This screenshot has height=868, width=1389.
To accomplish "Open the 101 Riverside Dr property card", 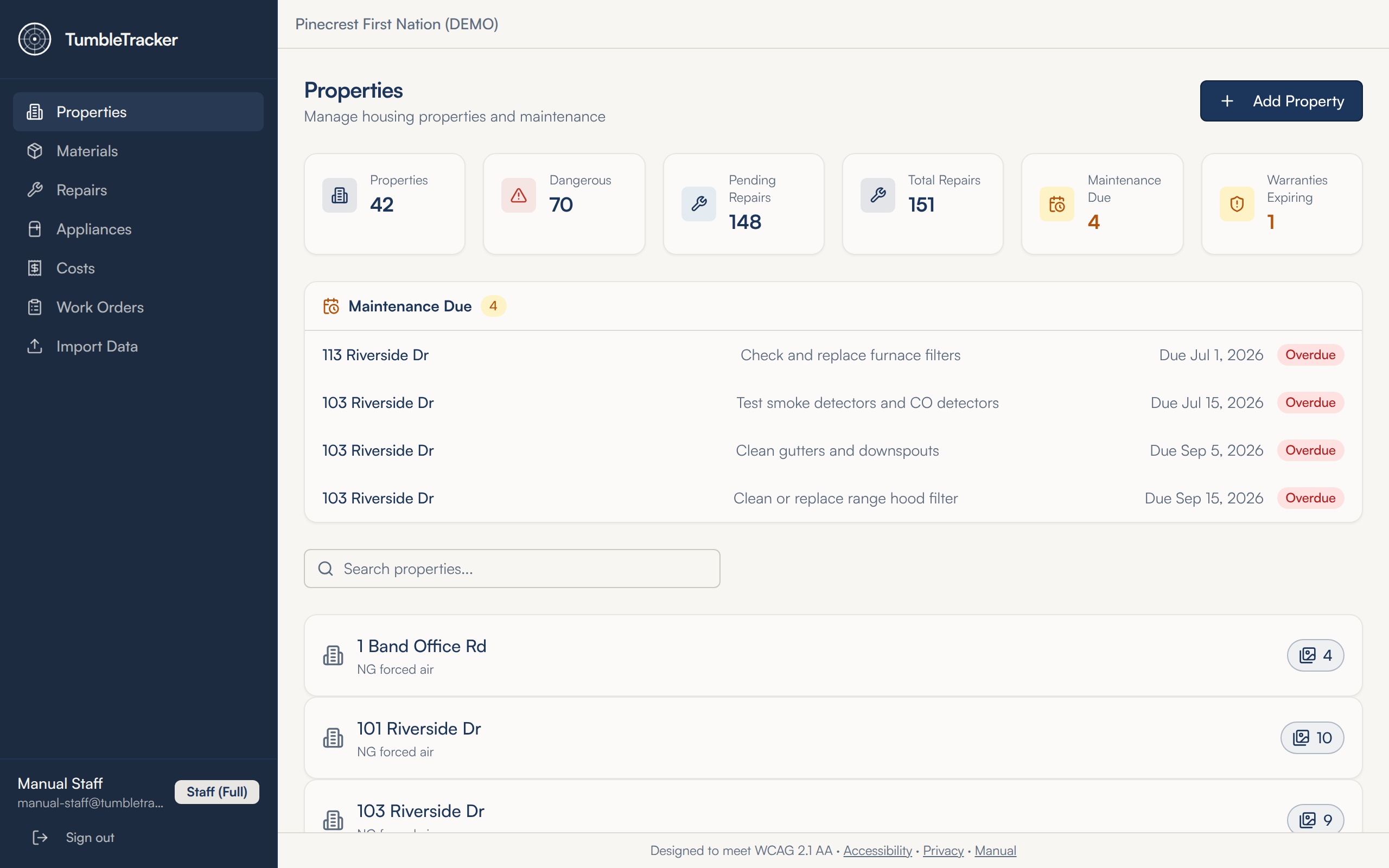I will 833,738.
